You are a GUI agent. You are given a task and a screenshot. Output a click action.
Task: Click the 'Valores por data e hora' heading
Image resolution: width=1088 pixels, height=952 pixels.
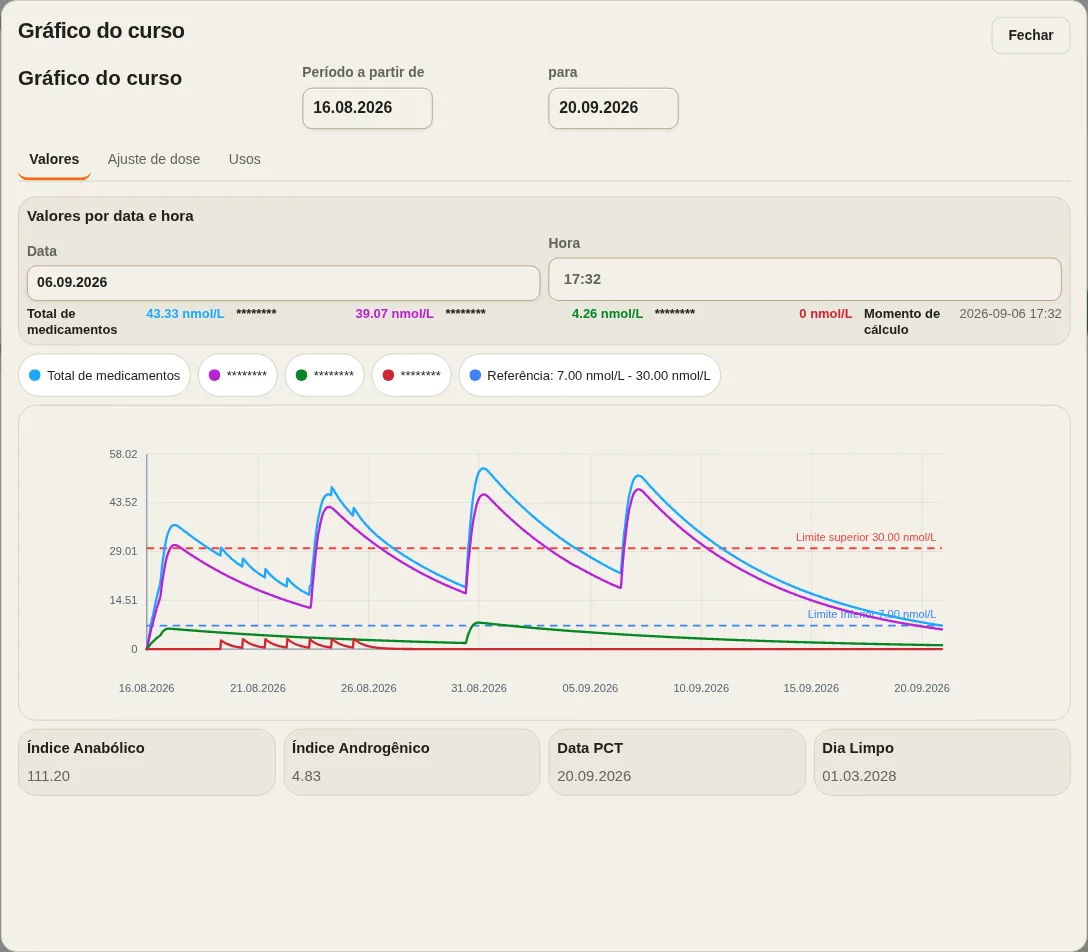coord(110,216)
